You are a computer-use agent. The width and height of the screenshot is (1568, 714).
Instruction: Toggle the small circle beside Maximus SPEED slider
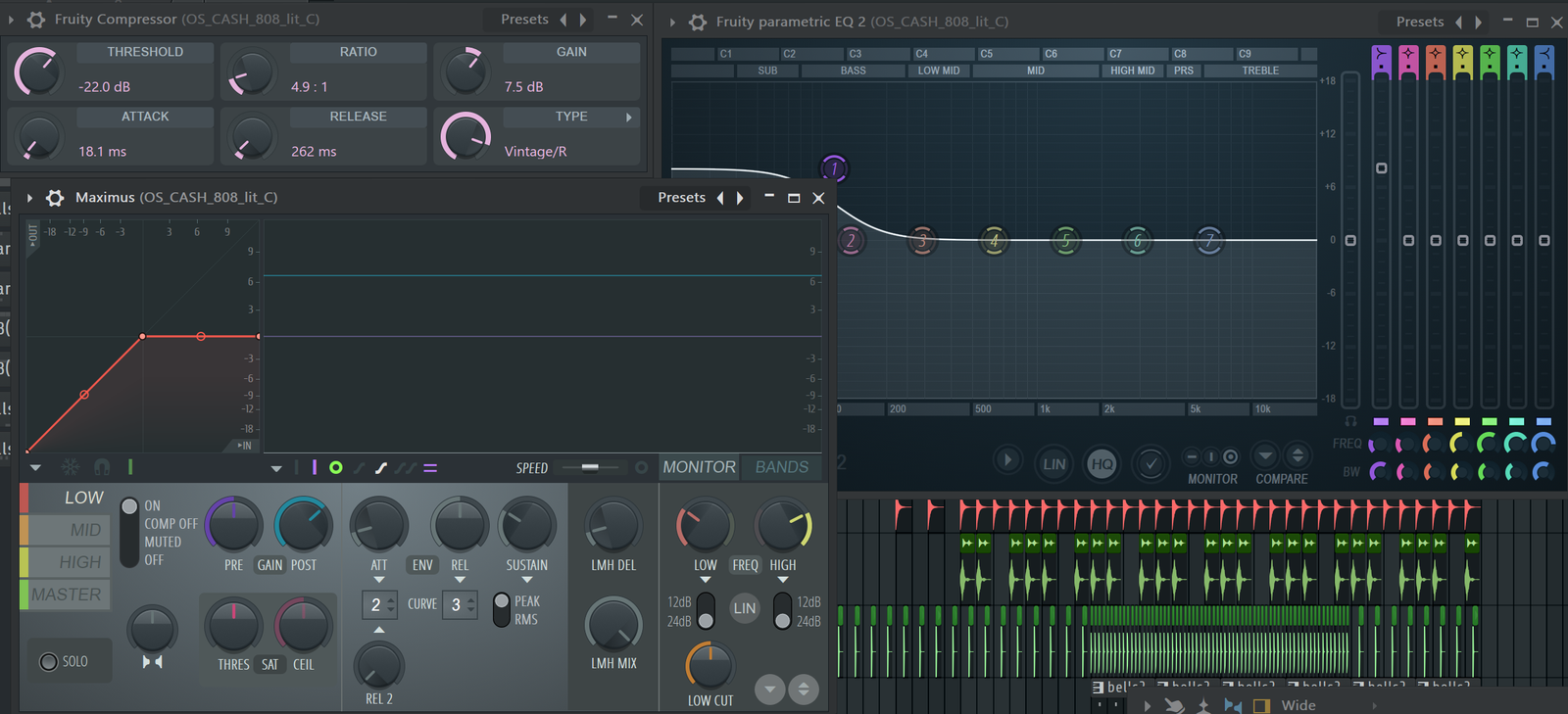pos(641,468)
